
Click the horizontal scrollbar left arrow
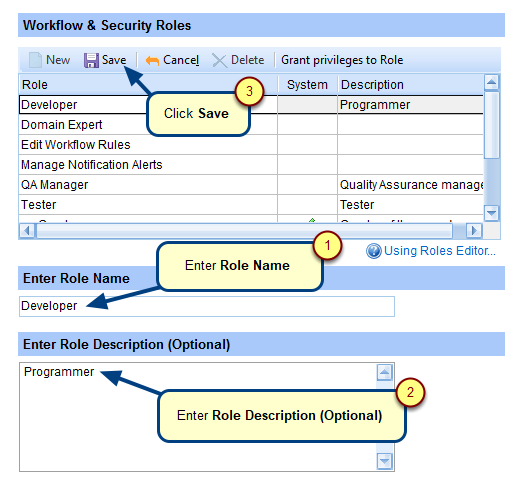27,230
